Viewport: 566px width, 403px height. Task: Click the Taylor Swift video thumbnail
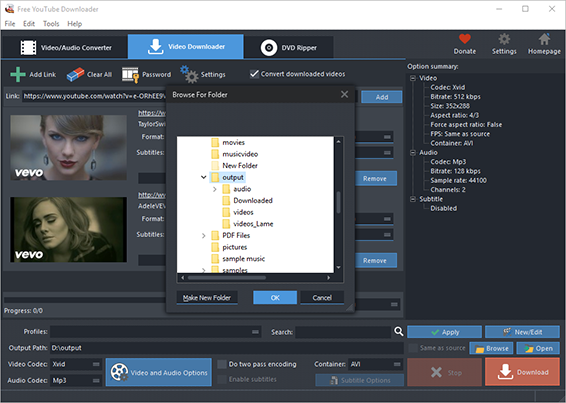coord(69,147)
